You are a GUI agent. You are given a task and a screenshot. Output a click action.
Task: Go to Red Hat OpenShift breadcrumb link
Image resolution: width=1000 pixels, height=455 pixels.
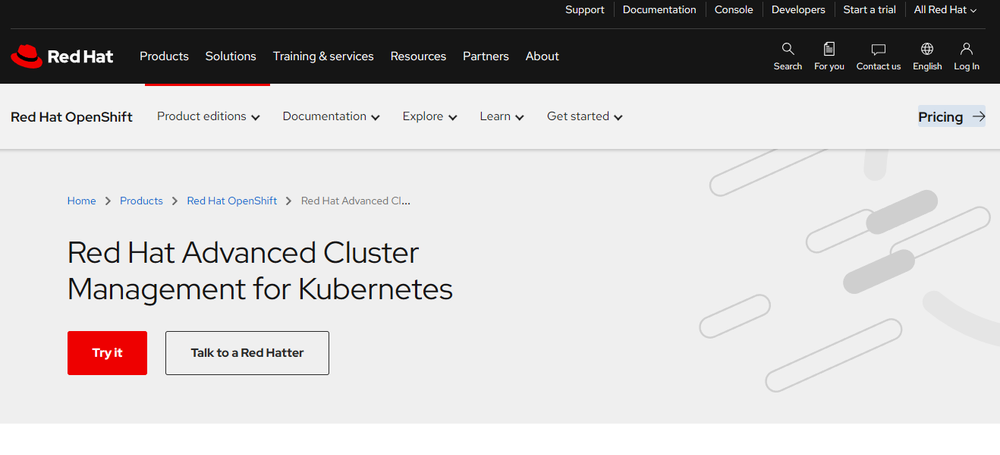(x=232, y=201)
